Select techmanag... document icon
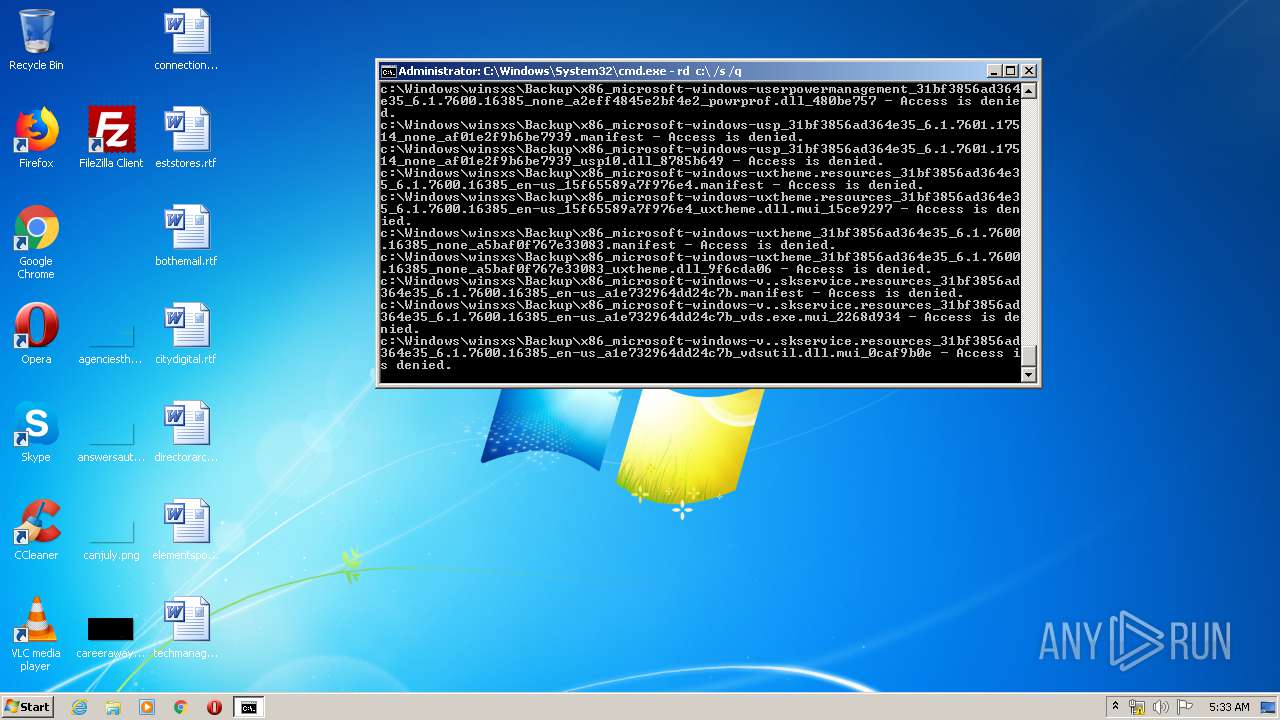Viewport: 1280px width, 720px height. click(186, 628)
